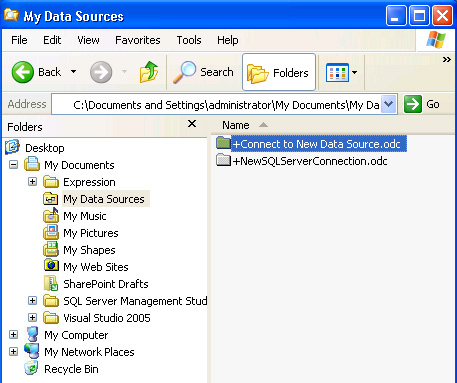Maximize the My Data Sources window
The width and height of the screenshot is (457, 383).
pos(419,15)
